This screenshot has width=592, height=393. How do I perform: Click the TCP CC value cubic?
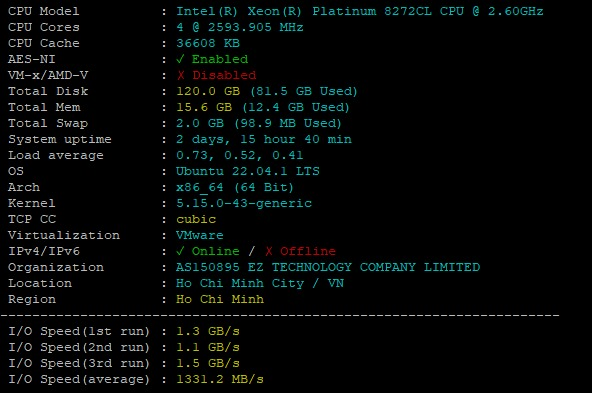[x=196, y=219]
